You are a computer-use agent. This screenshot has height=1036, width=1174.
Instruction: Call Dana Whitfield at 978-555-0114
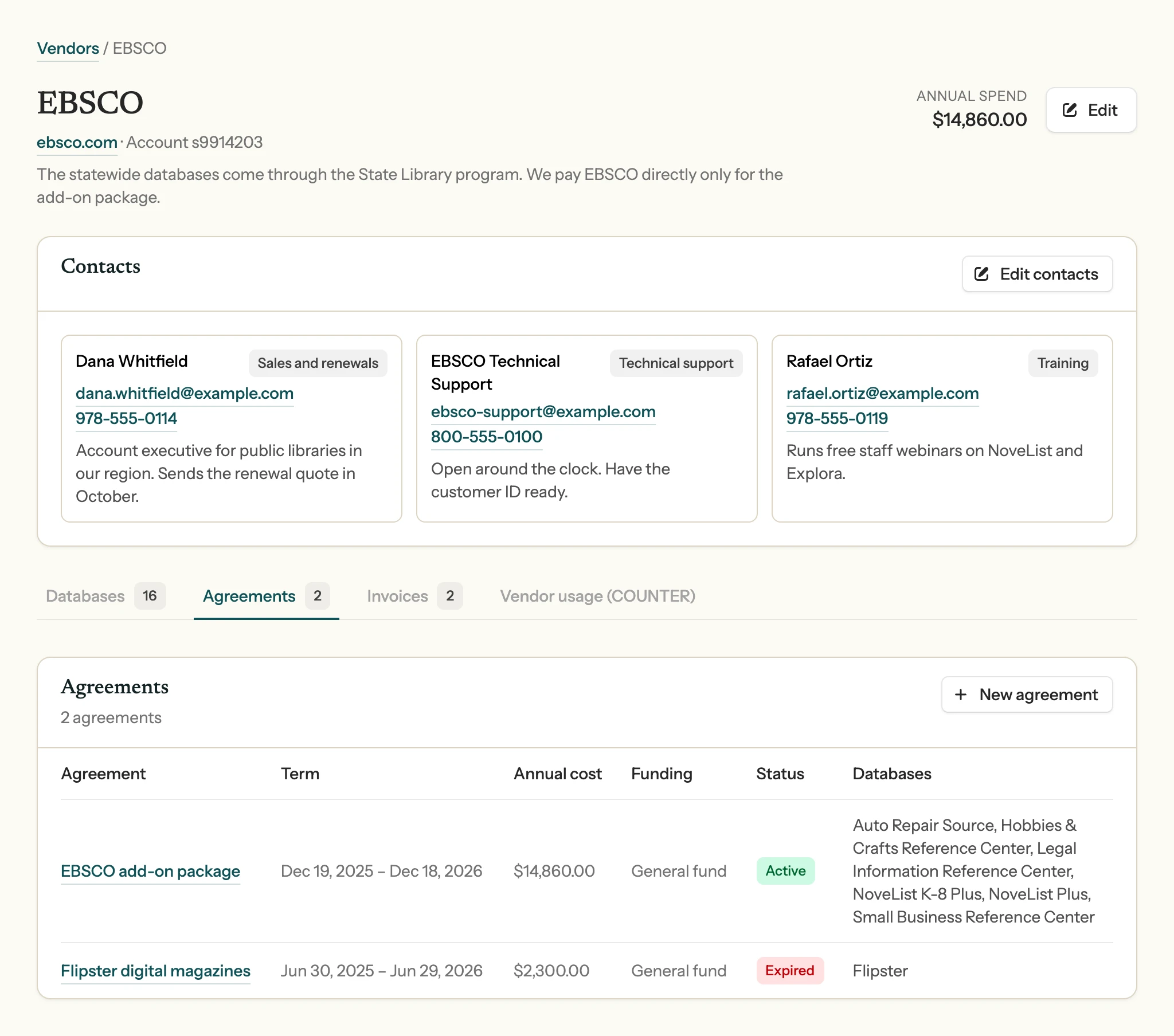126,419
